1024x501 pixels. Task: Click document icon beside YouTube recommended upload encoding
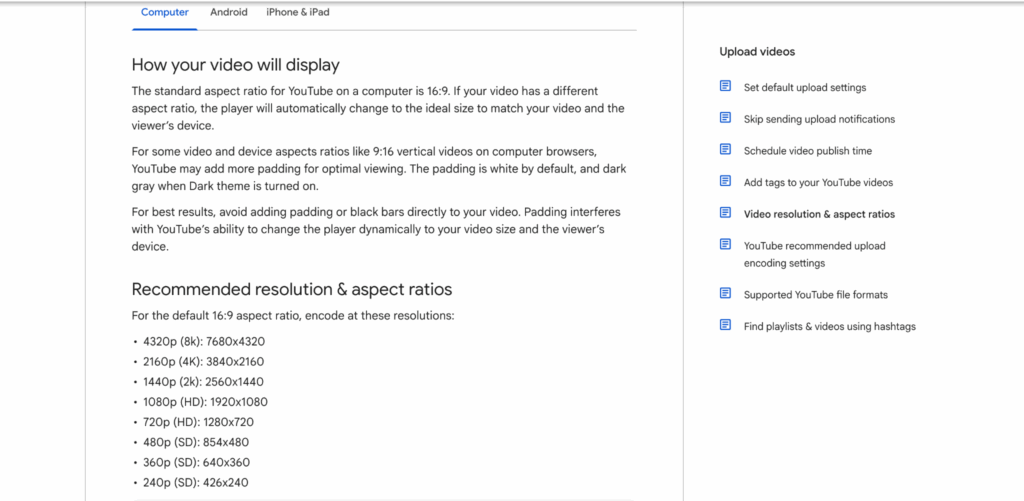click(x=725, y=244)
